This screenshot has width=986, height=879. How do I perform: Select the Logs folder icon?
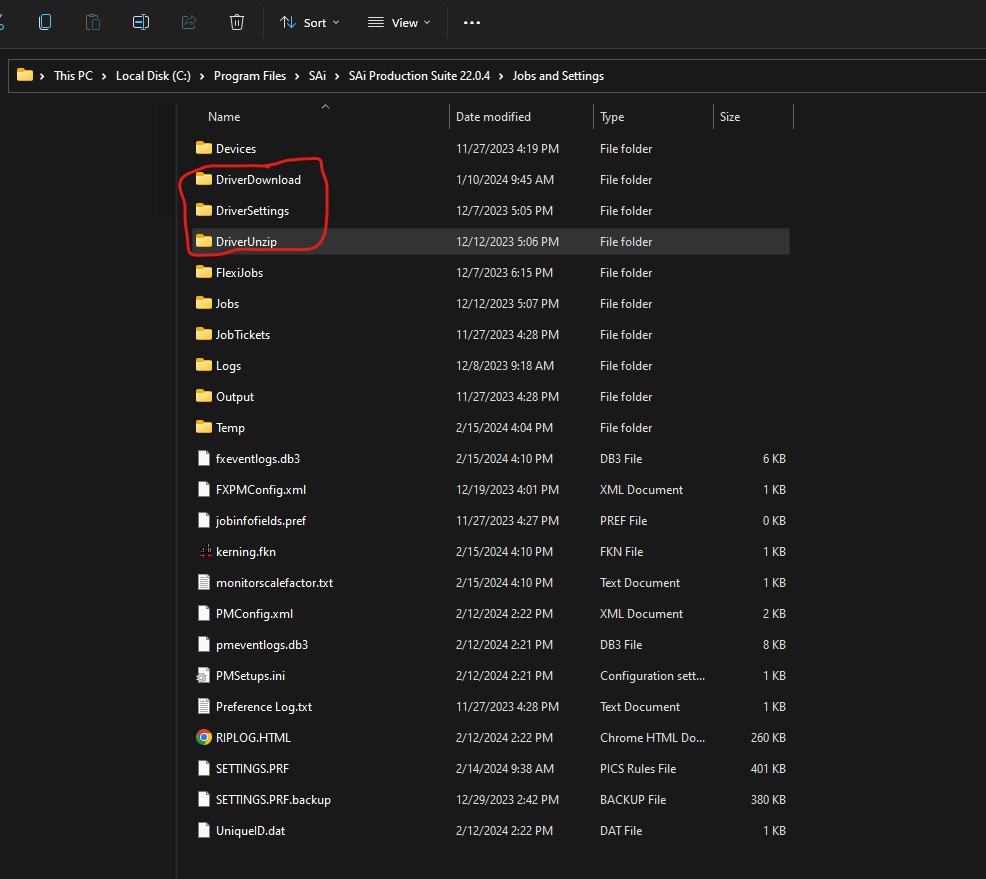point(204,365)
